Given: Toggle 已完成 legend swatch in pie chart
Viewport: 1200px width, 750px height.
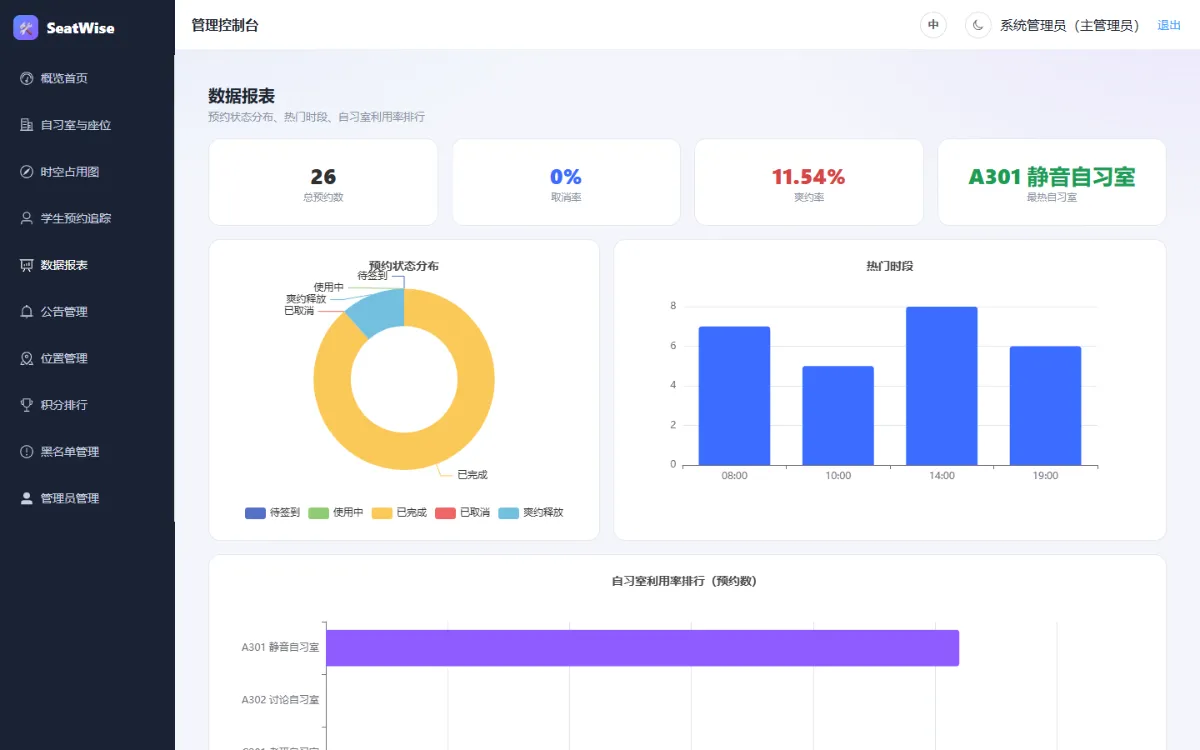Looking at the screenshot, I should tap(382, 512).
